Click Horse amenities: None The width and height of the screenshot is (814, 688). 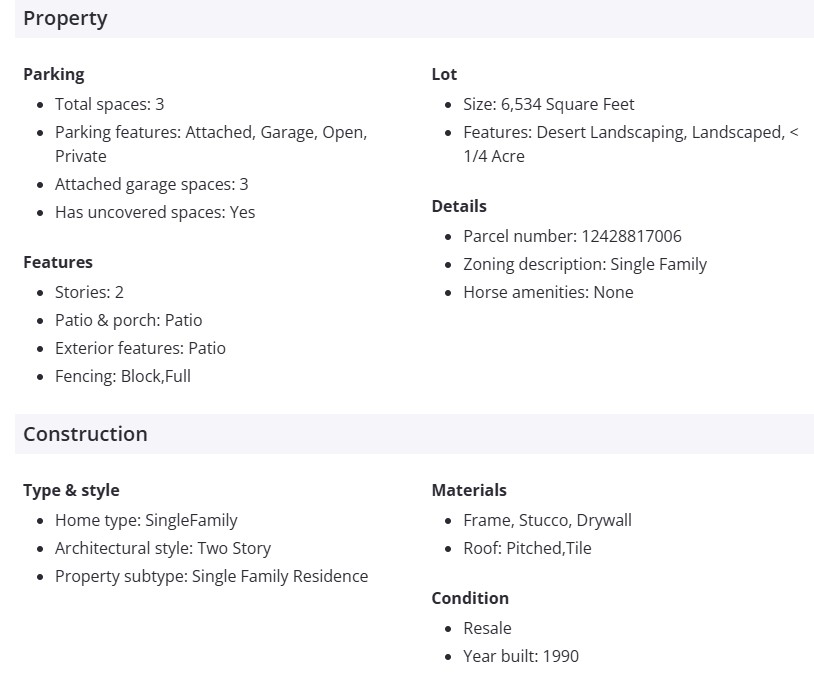tap(548, 292)
